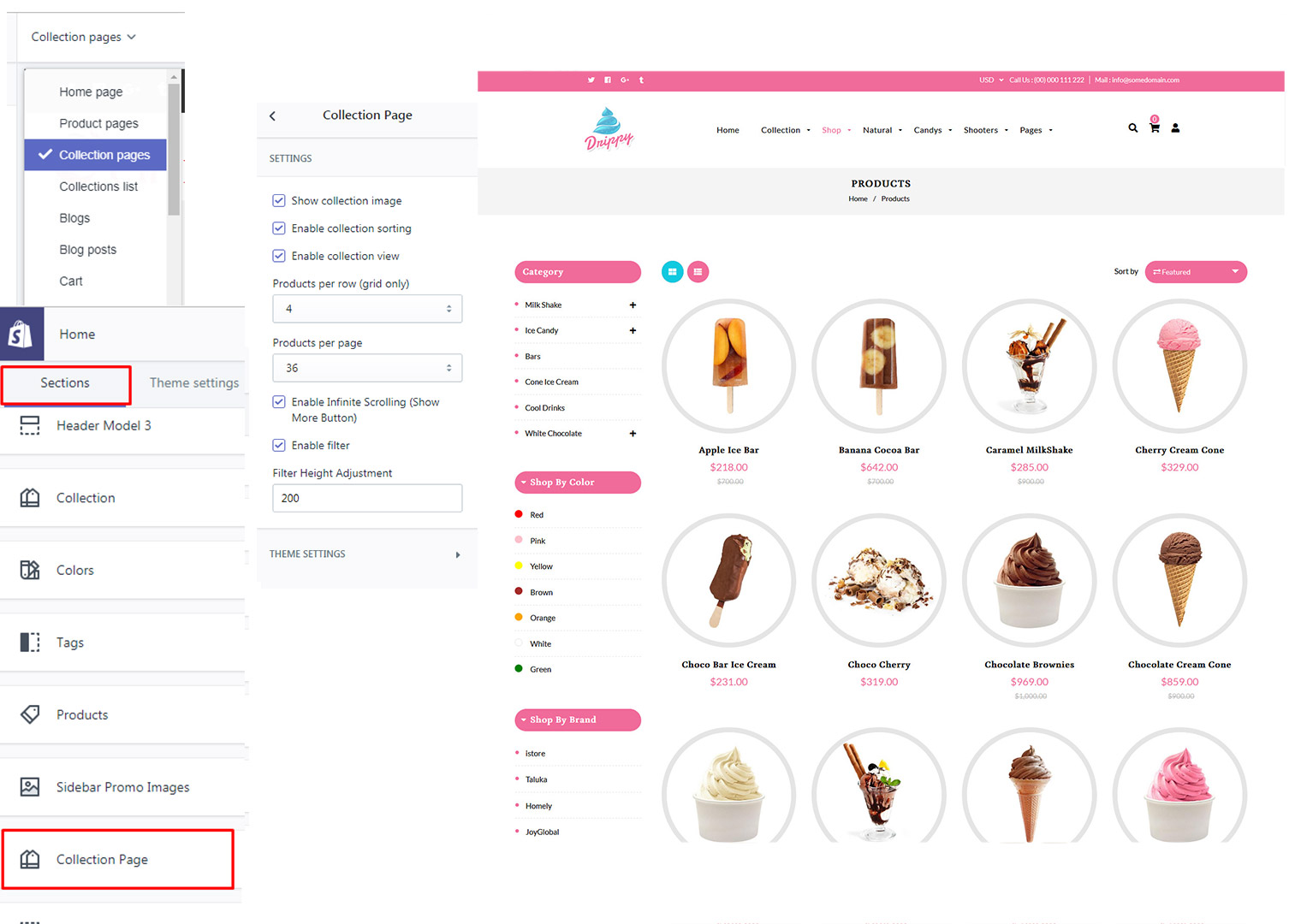Click the user account icon in header
This screenshot has width=1295, height=924.
tap(1174, 128)
